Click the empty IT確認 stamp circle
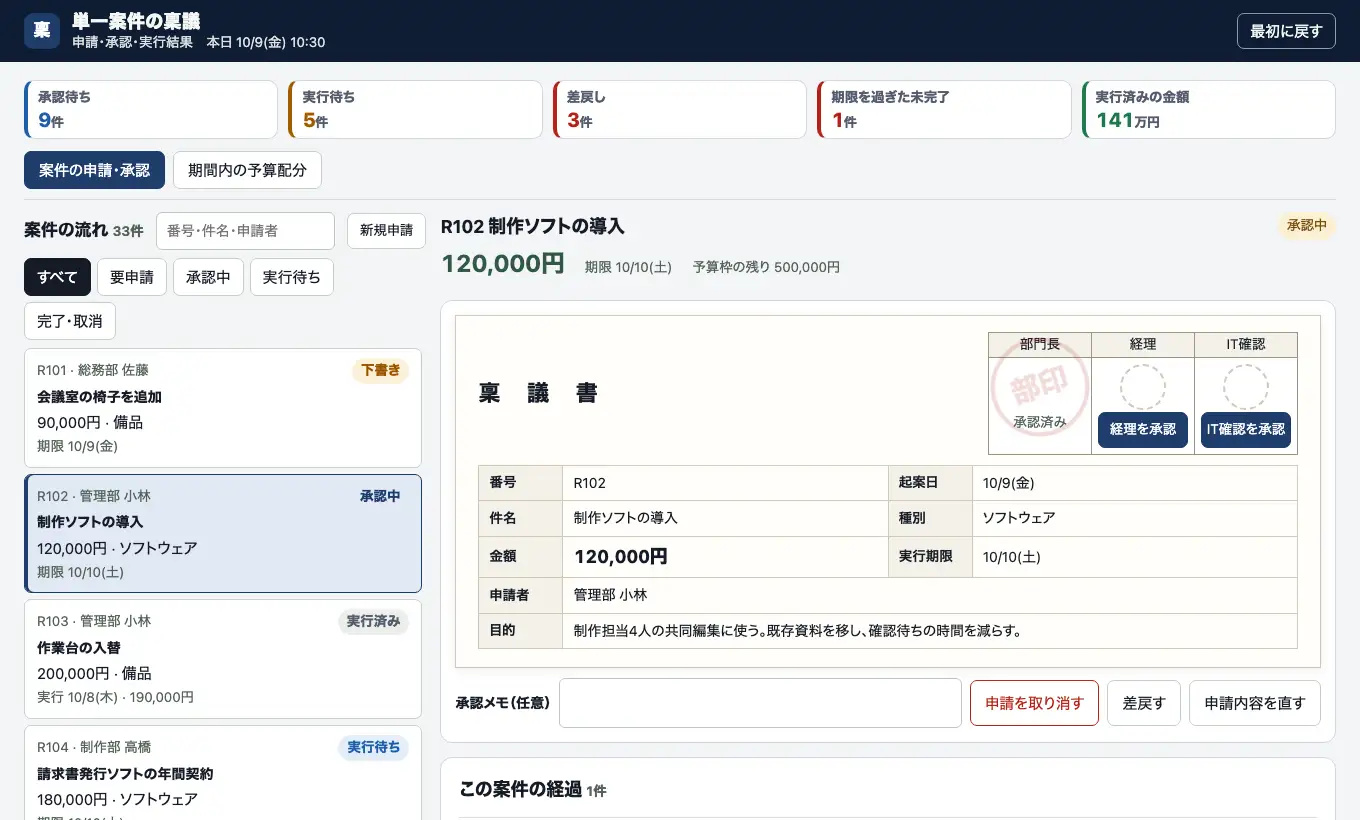This screenshot has width=1360, height=820. click(1246, 387)
